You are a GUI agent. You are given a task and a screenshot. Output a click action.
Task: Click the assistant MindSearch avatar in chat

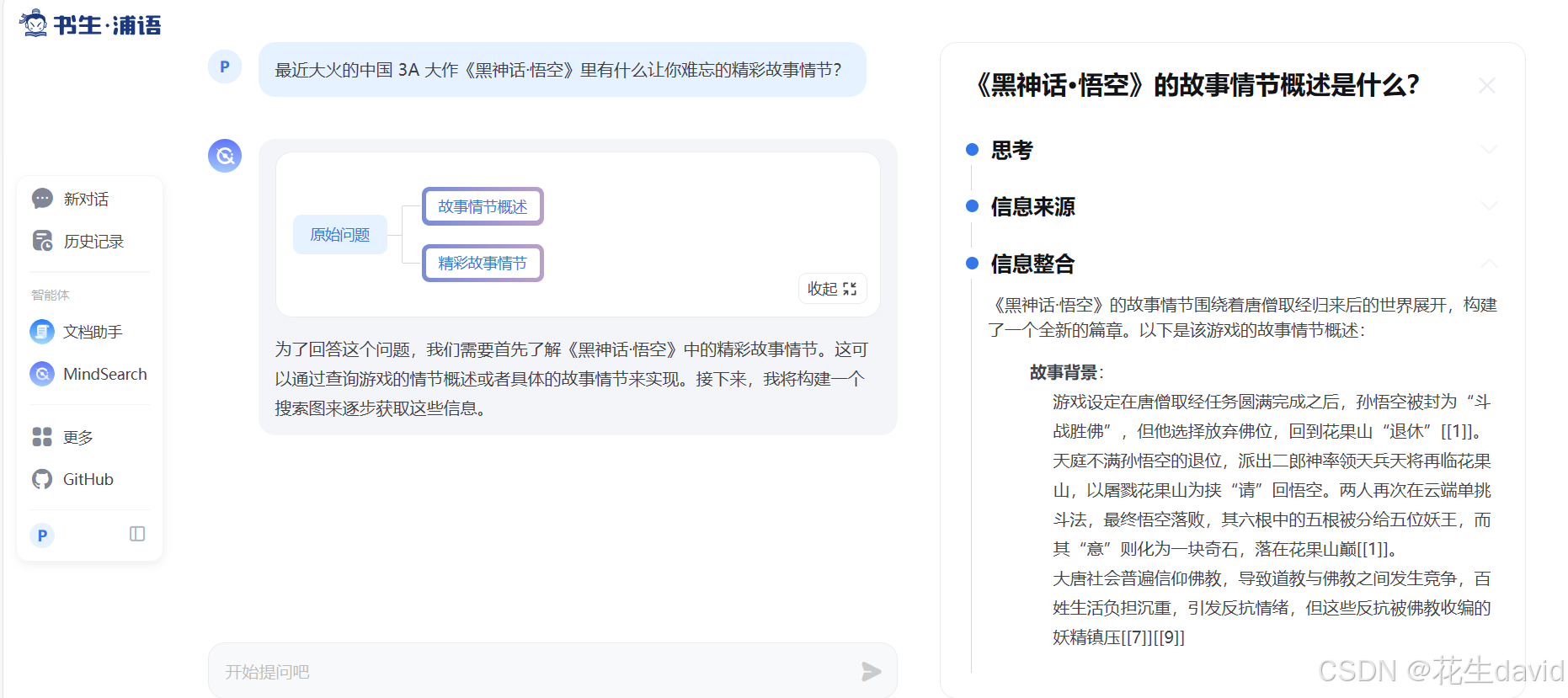[225, 156]
